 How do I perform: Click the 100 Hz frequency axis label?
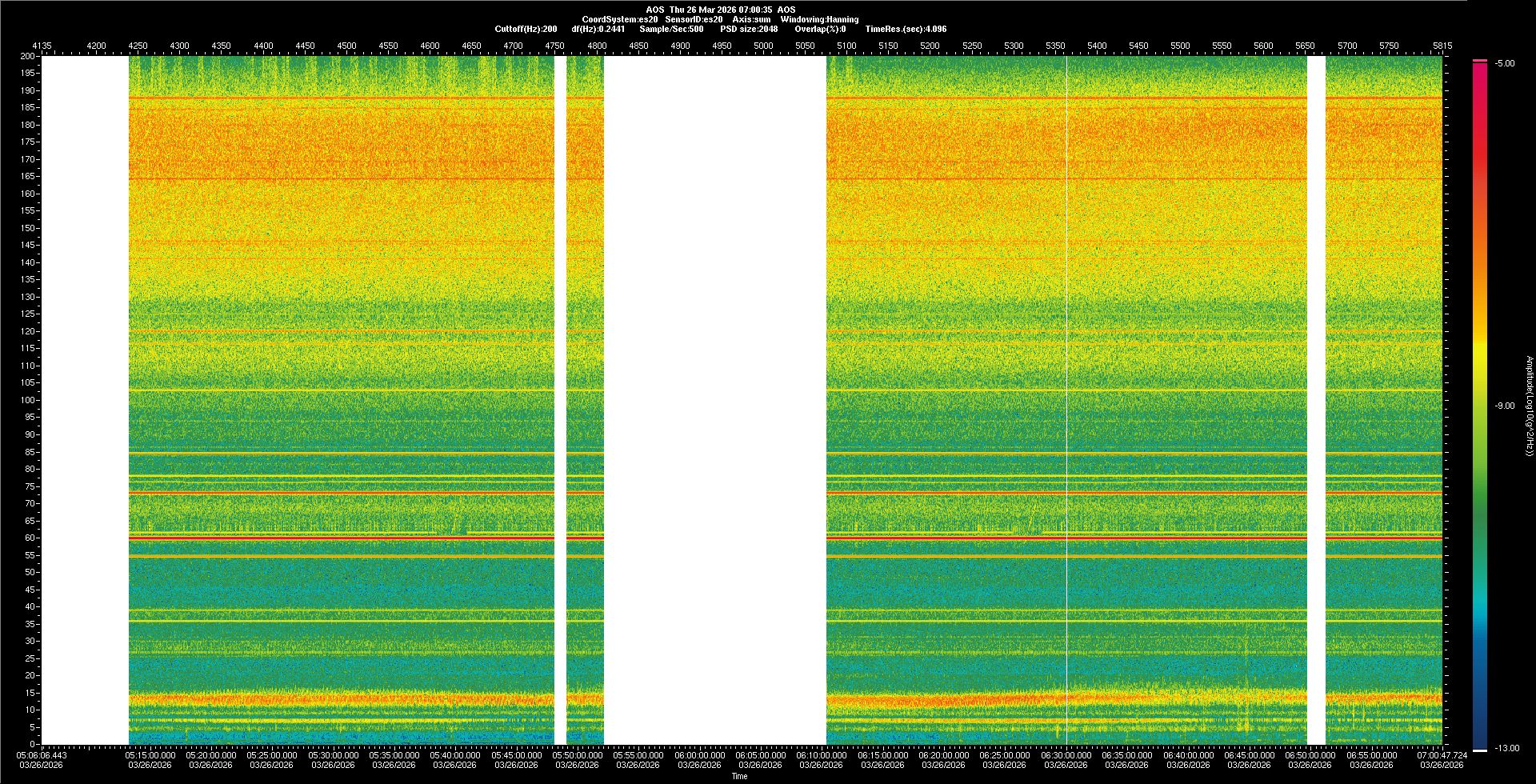coord(27,400)
